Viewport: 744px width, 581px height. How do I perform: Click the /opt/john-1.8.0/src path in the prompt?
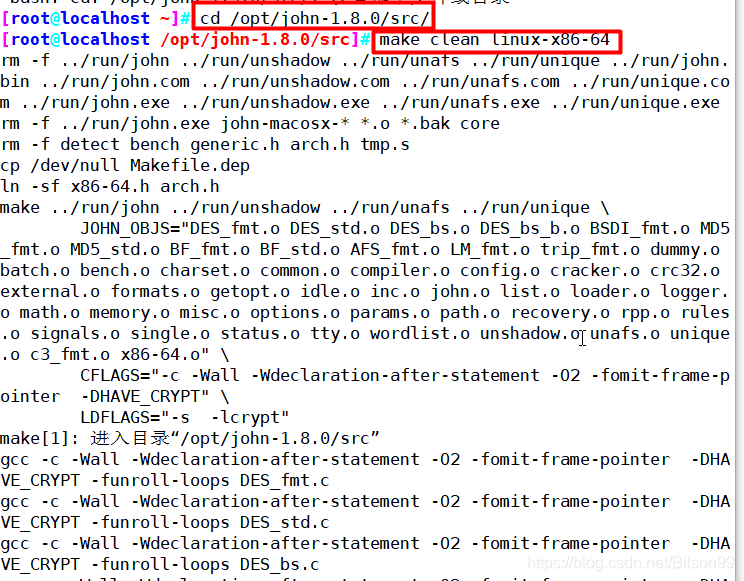(x=255, y=39)
